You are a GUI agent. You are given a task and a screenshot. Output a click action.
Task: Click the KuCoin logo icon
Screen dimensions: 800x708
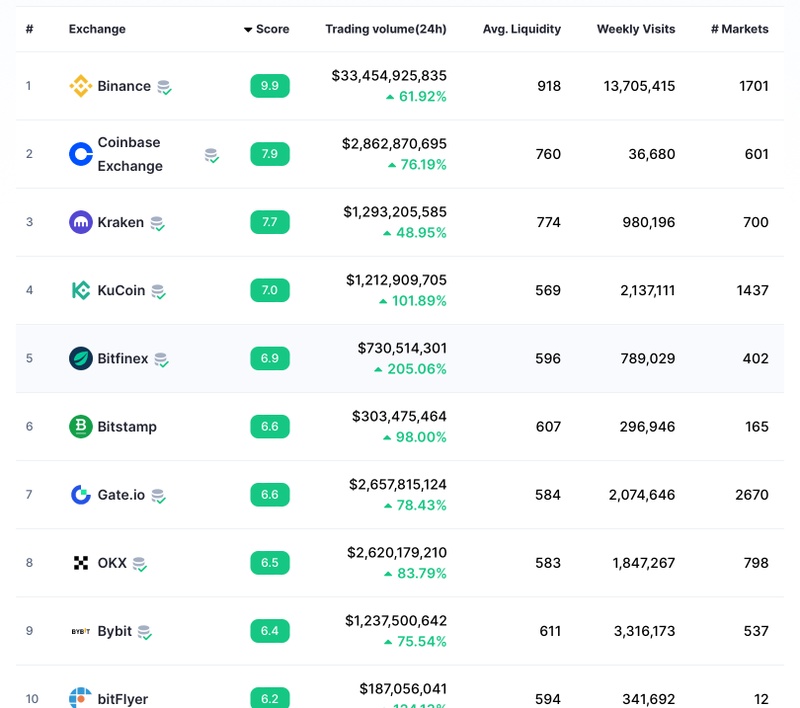point(81,290)
